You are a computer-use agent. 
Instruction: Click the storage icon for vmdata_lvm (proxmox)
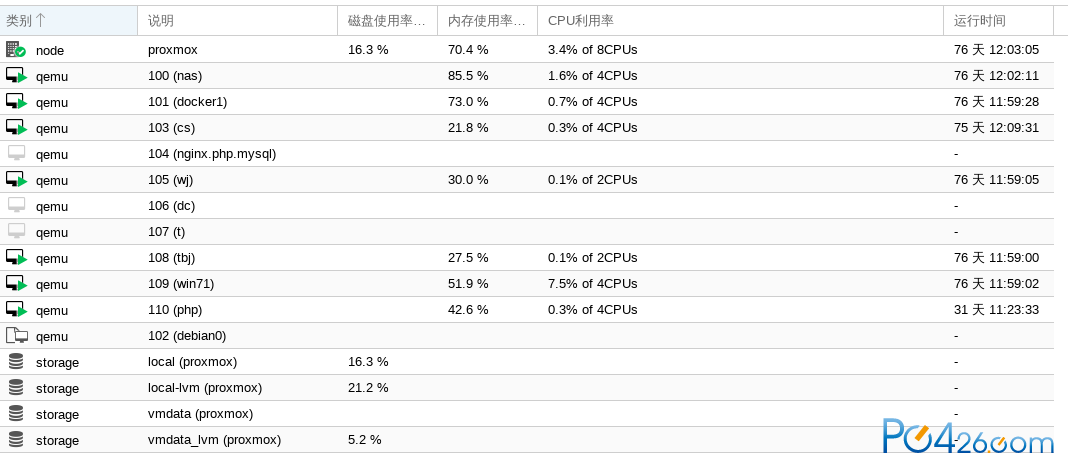coord(16,440)
